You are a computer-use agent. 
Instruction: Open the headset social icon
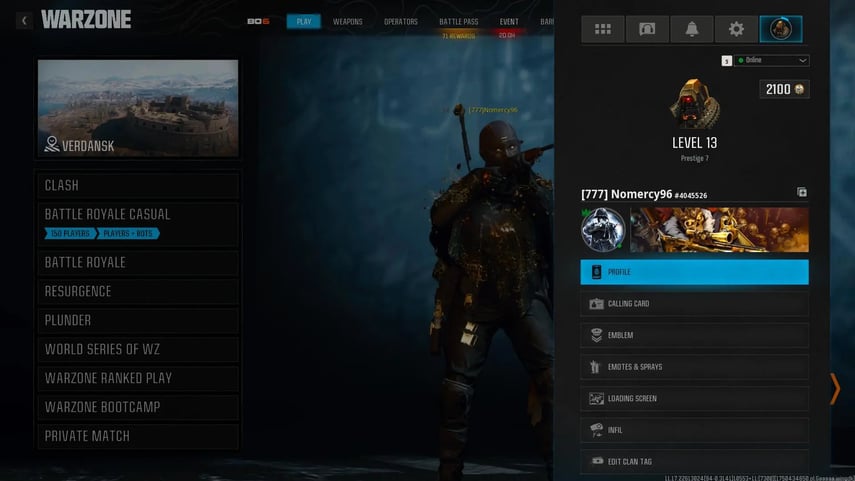(x=647, y=29)
